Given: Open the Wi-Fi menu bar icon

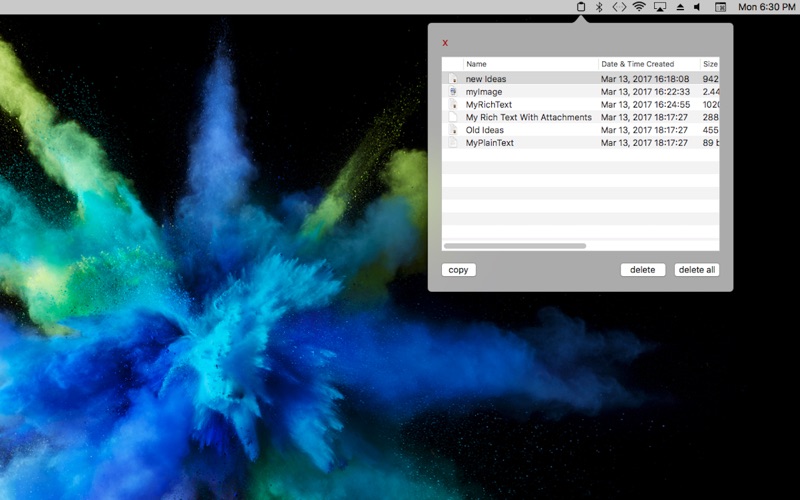Looking at the screenshot, I should tap(639, 7).
